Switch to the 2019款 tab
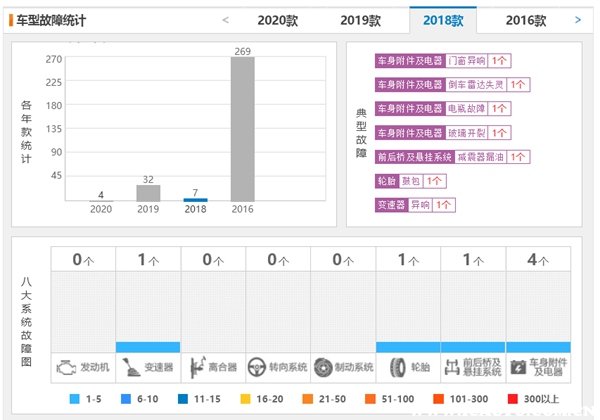 360,19
